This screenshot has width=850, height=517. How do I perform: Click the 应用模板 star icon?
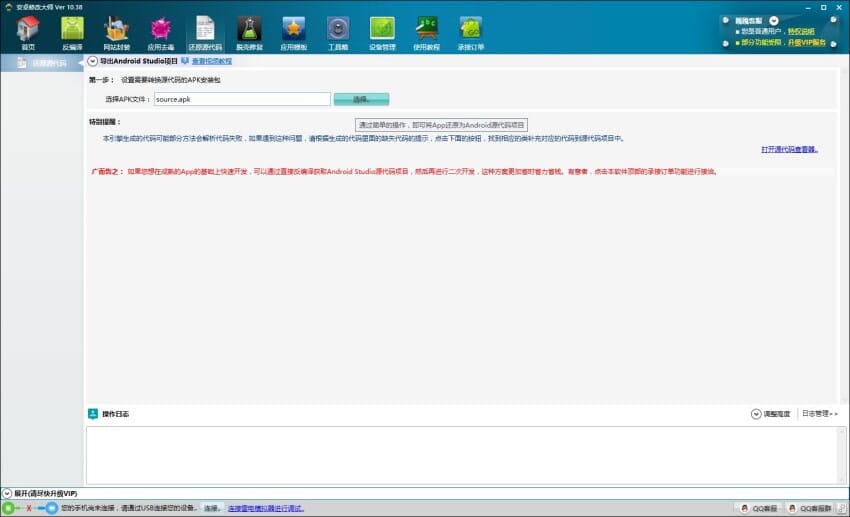point(293,31)
